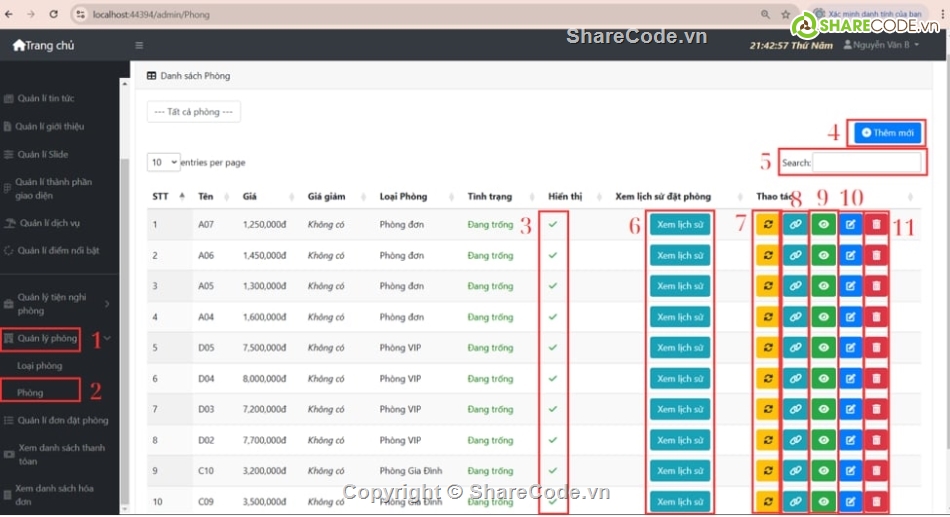Toggle the display checkmark for room A06
The width and height of the screenshot is (950, 517).
pyautogui.click(x=553, y=255)
